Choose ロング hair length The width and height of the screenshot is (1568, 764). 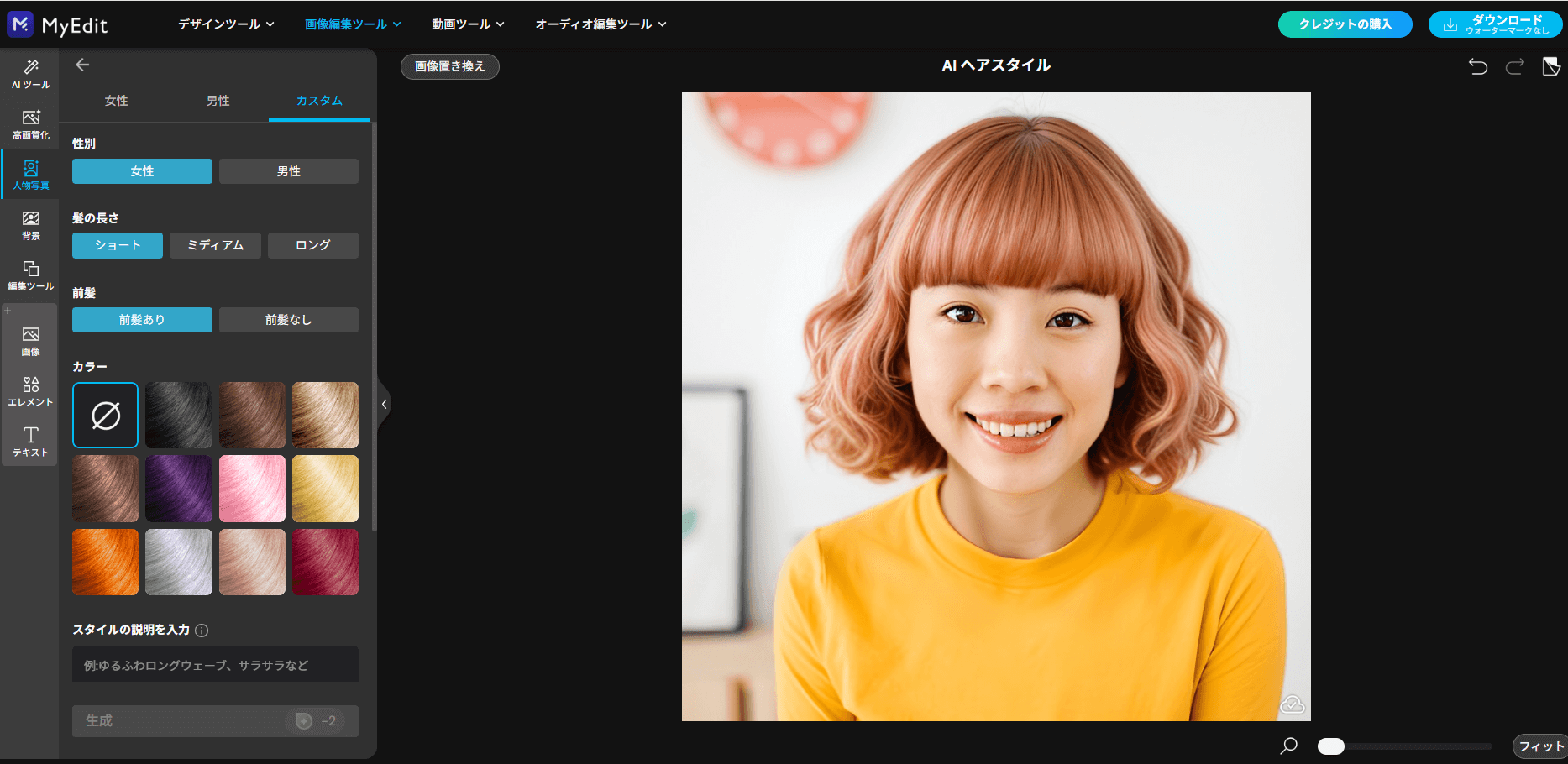(x=312, y=245)
